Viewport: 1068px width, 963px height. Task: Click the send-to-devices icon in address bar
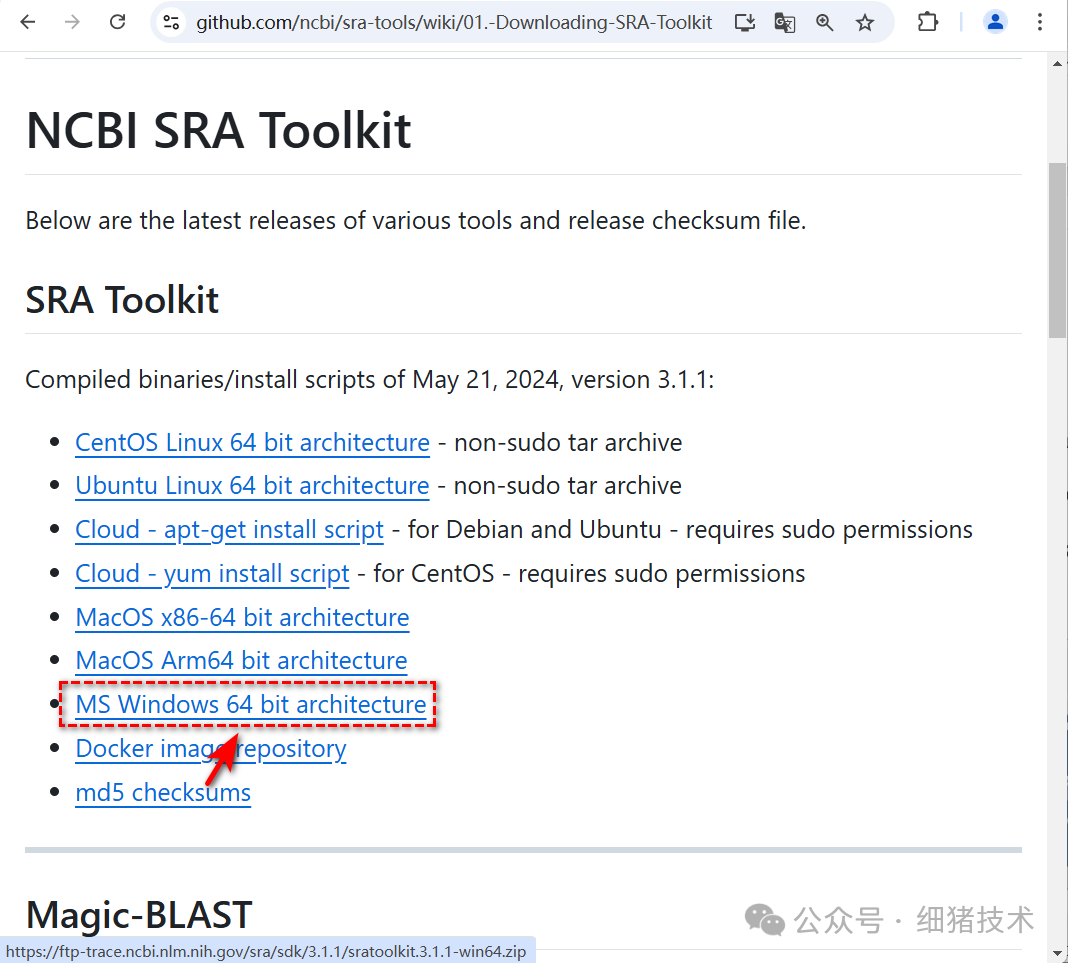tap(744, 22)
